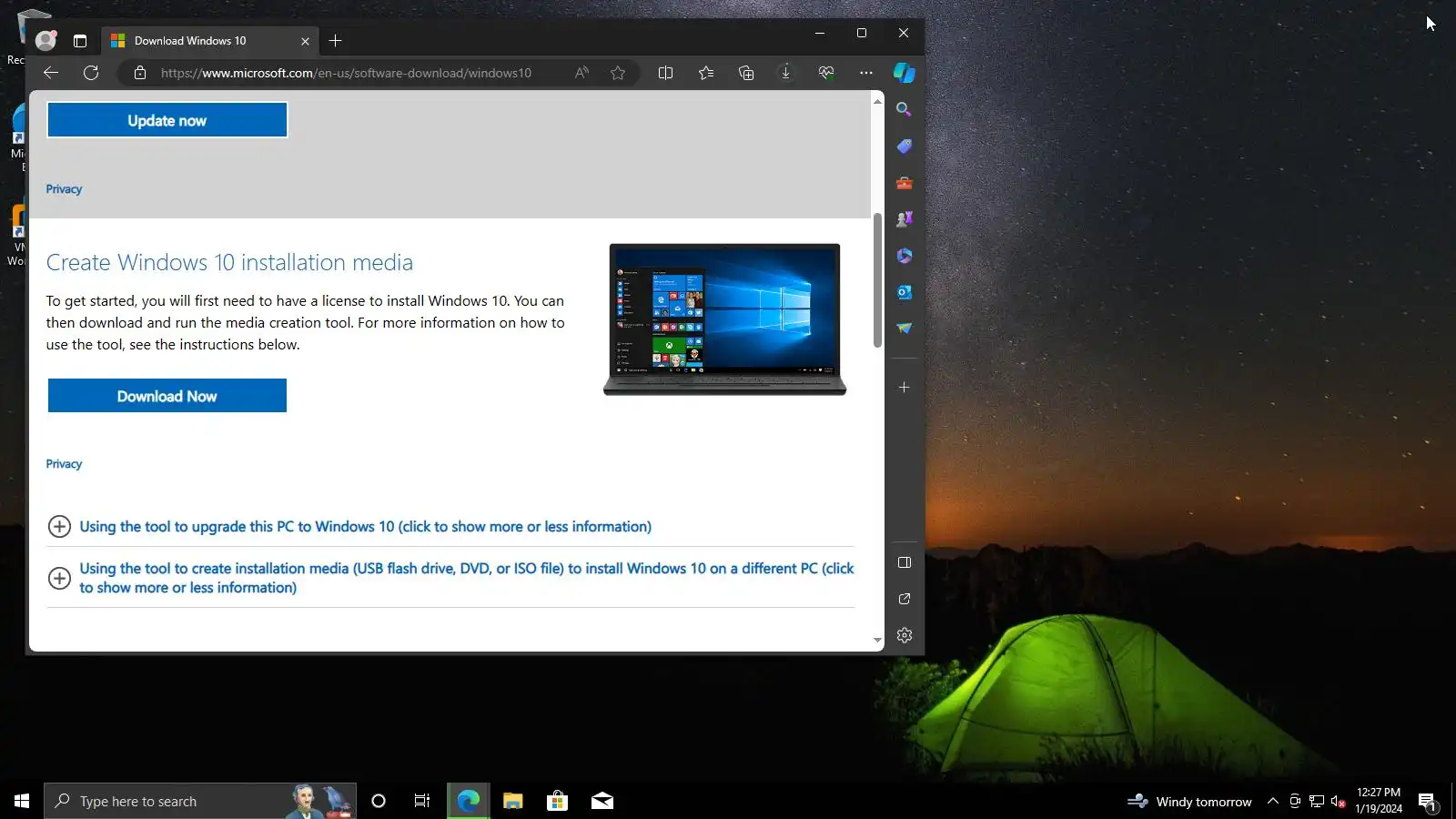Open the tab actions menu icon
Viewport: 1456px width, 819px height.
80,41
